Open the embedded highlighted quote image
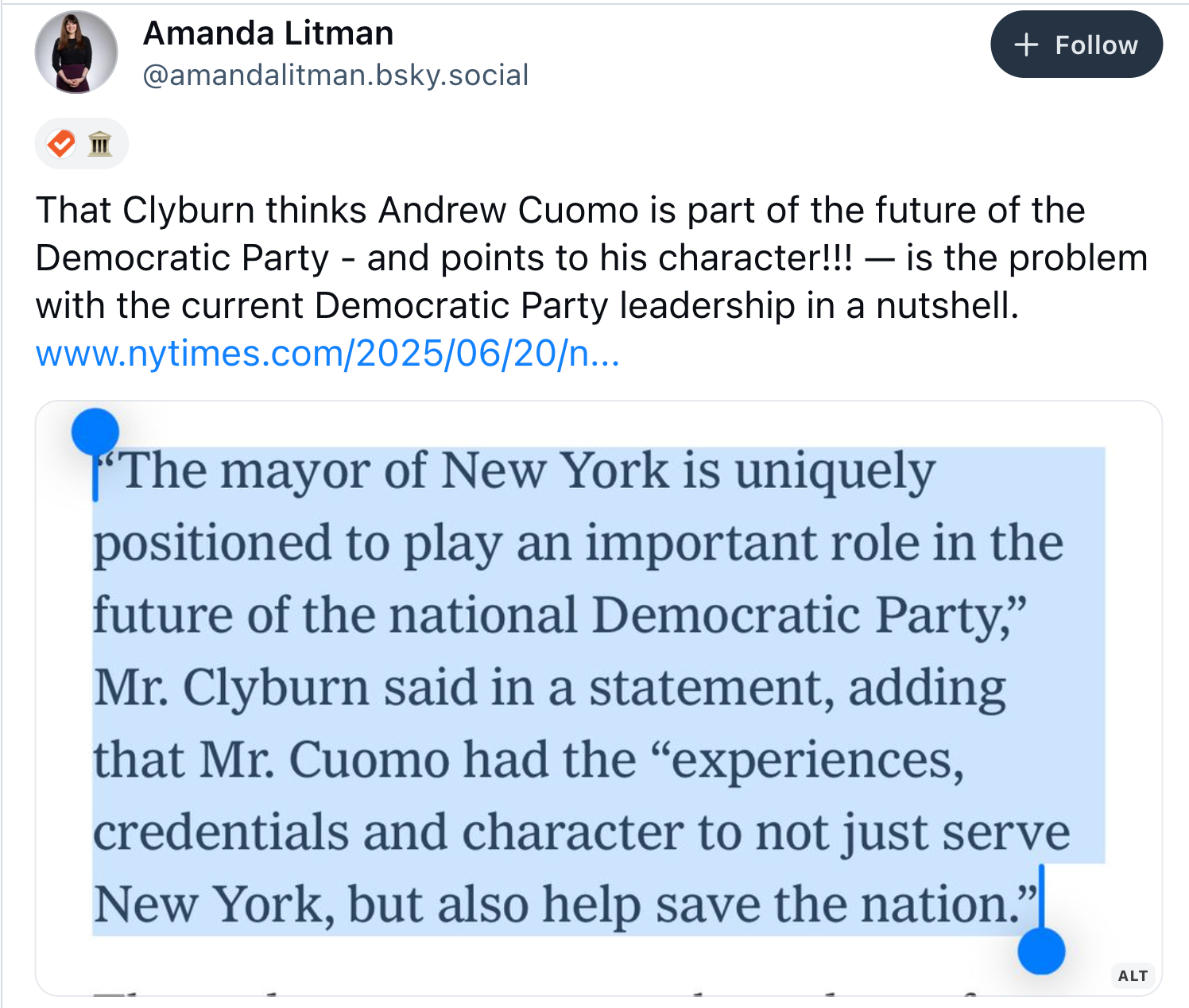 click(598, 698)
